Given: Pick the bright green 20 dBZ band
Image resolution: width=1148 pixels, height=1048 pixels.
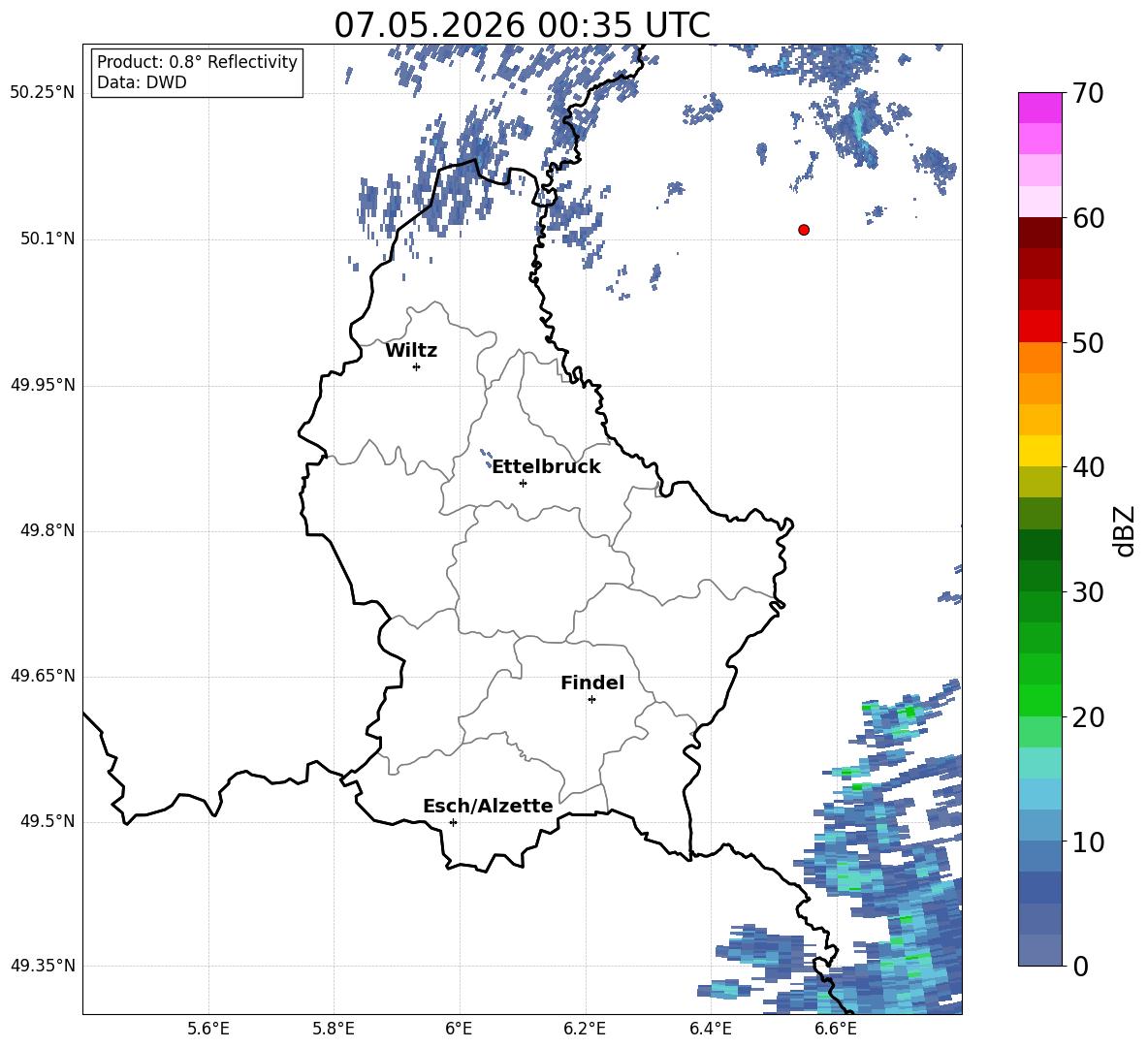Looking at the screenshot, I should pos(1039,700).
